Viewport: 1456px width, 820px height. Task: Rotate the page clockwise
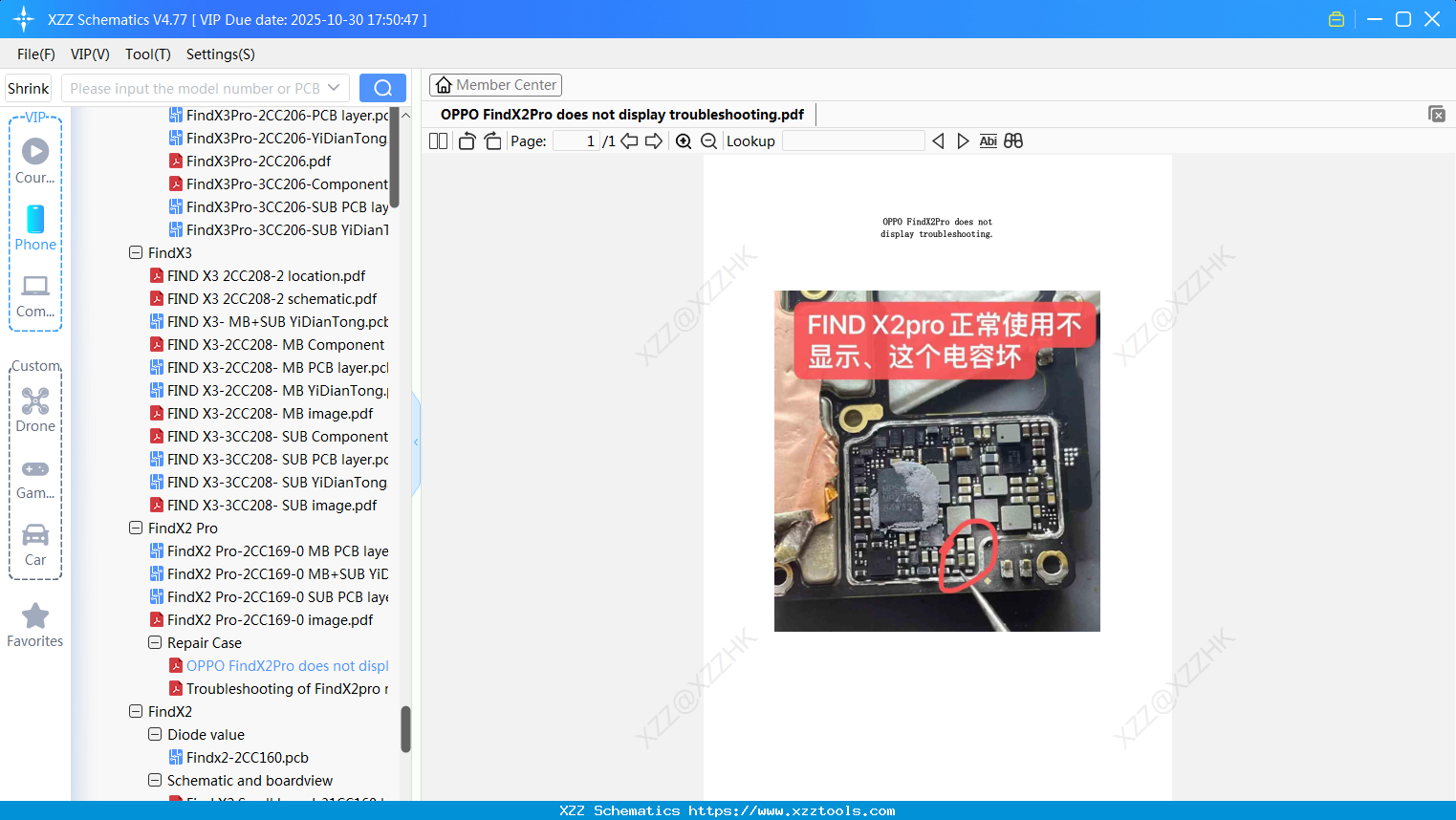(x=492, y=141)
